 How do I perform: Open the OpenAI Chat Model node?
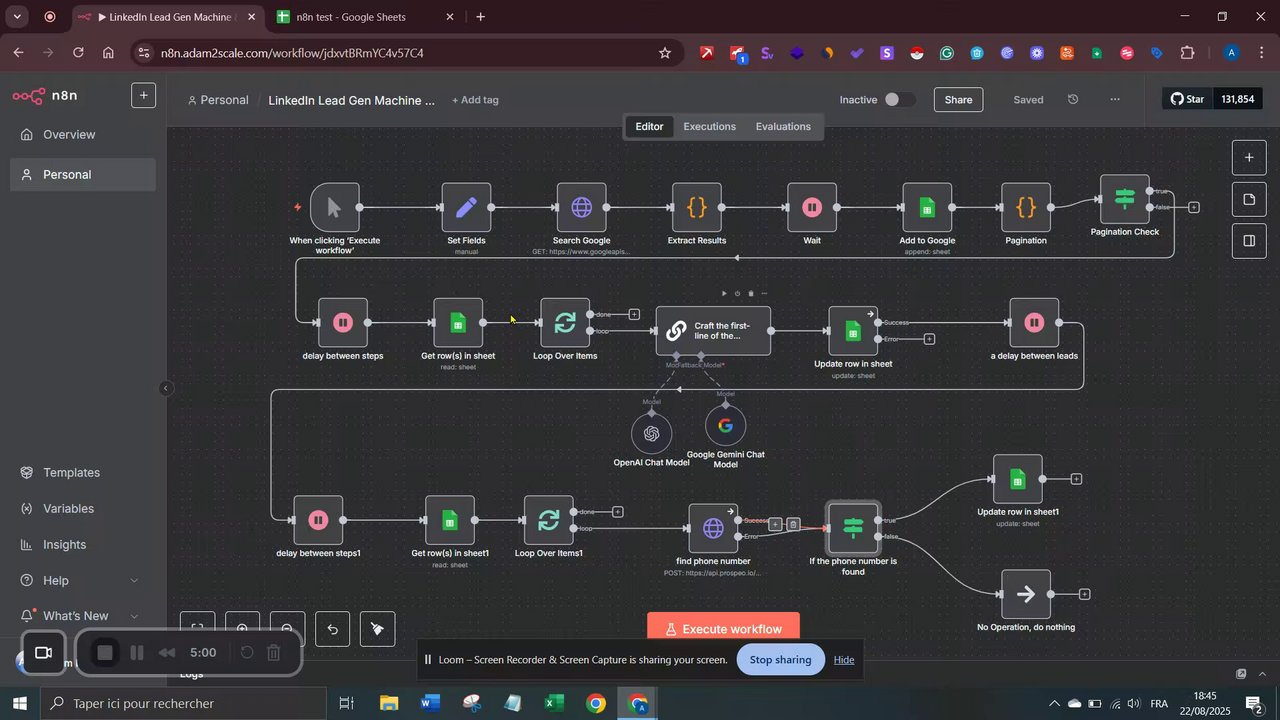(651, 433)
